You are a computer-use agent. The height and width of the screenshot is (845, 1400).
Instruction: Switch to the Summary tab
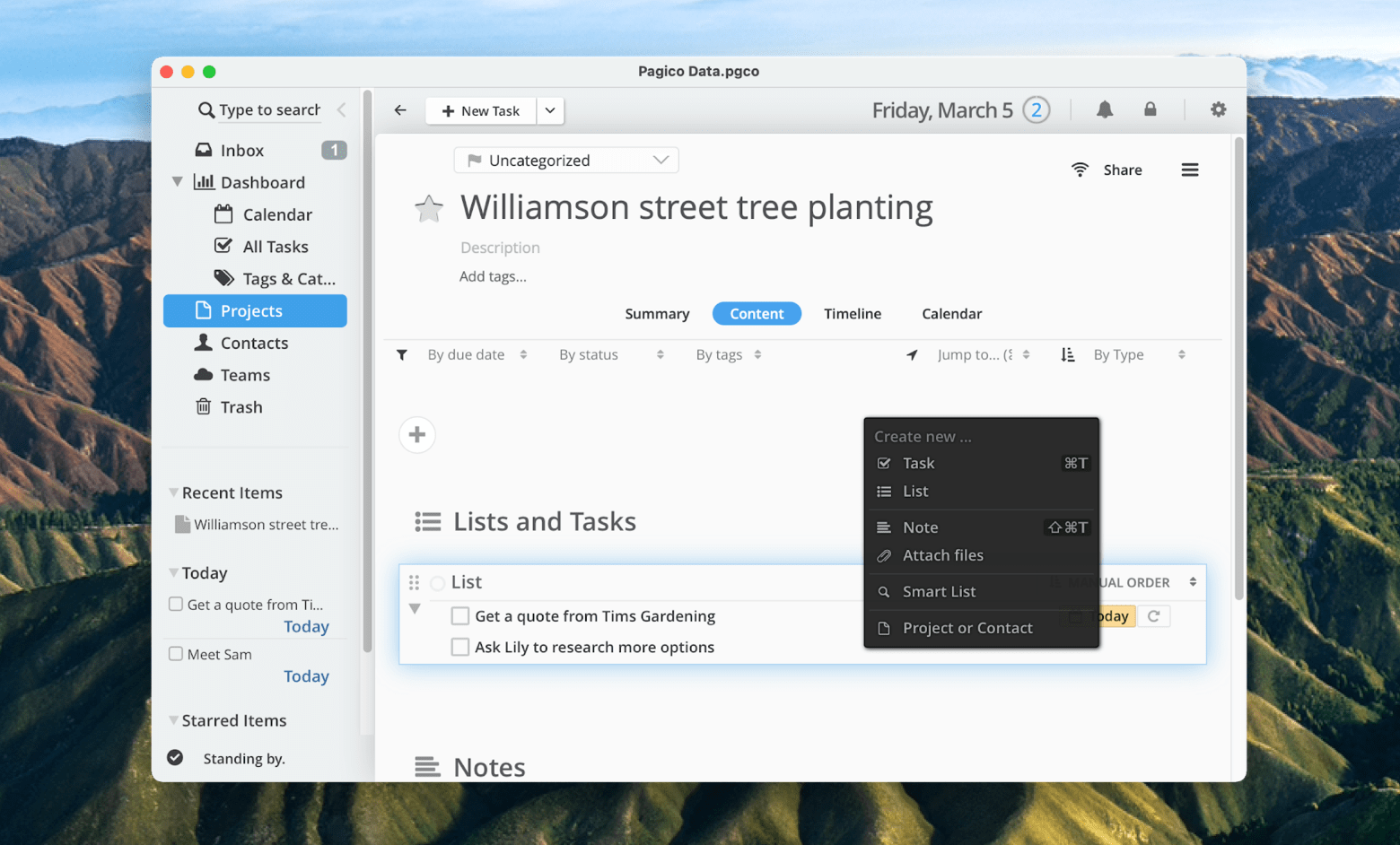pos(657,314)
